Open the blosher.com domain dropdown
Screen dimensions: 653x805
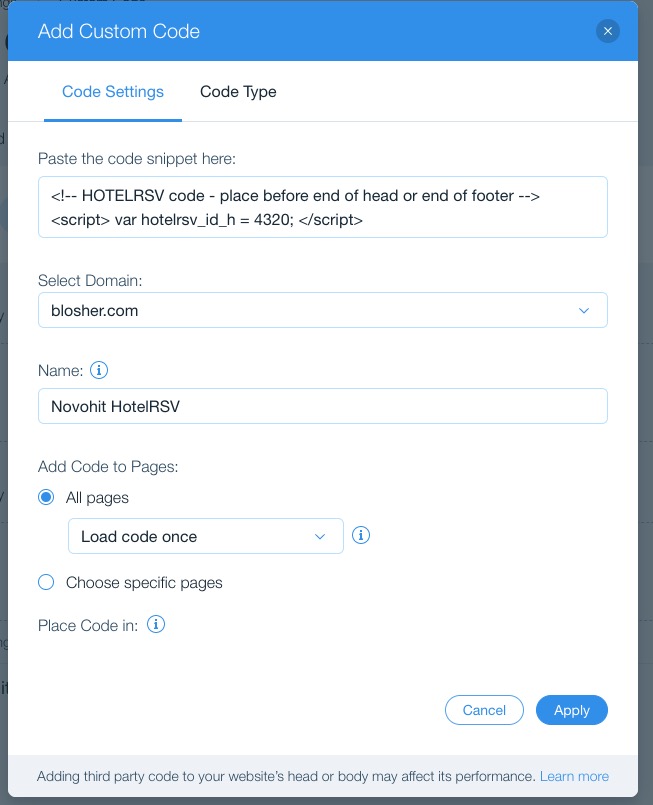coord(323,310)
